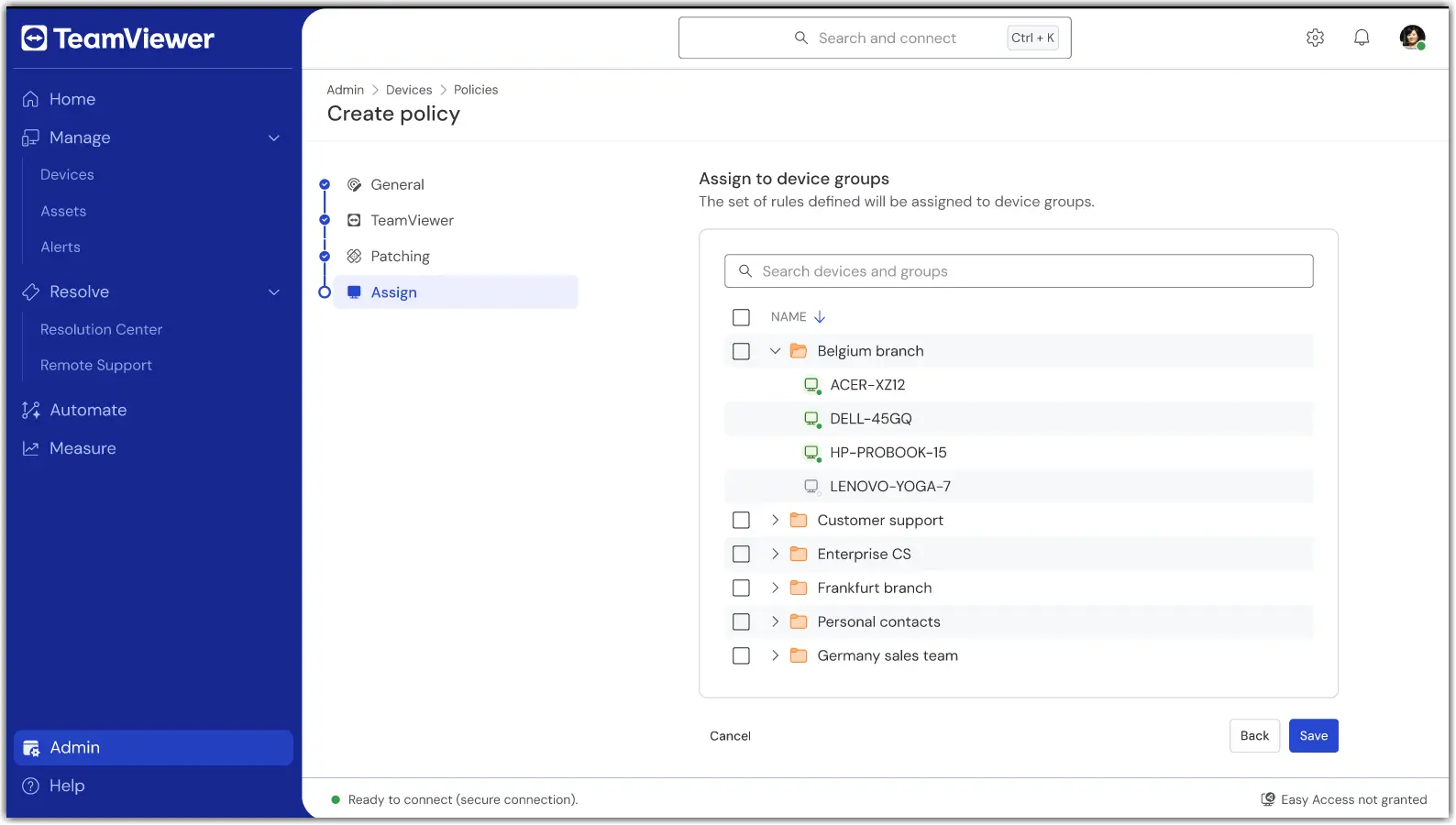Click the Belgium branch folder icon
Screen dimensions: 1456x825
point(799,351)
